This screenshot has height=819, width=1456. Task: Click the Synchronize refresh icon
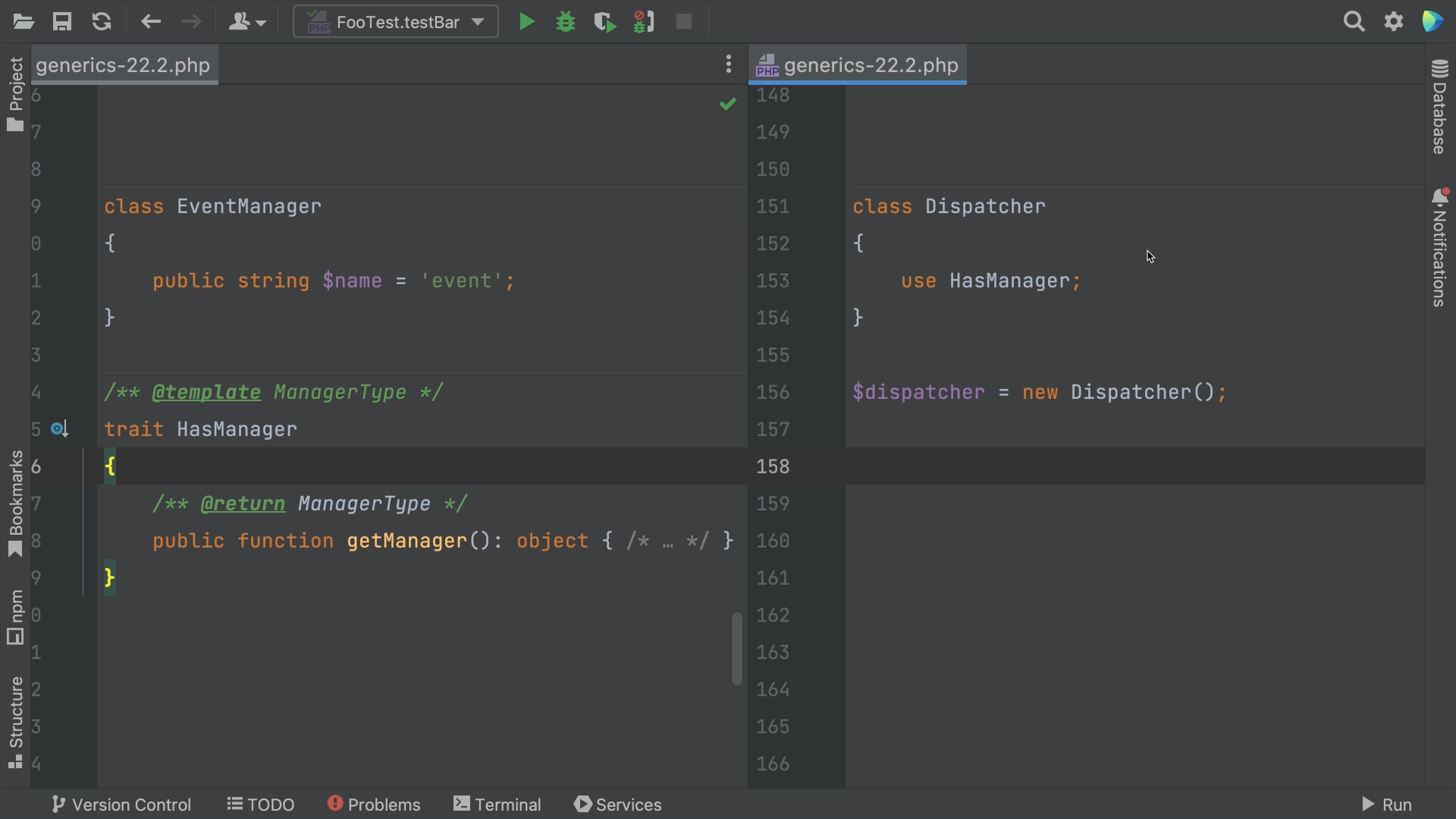[102, 22]
